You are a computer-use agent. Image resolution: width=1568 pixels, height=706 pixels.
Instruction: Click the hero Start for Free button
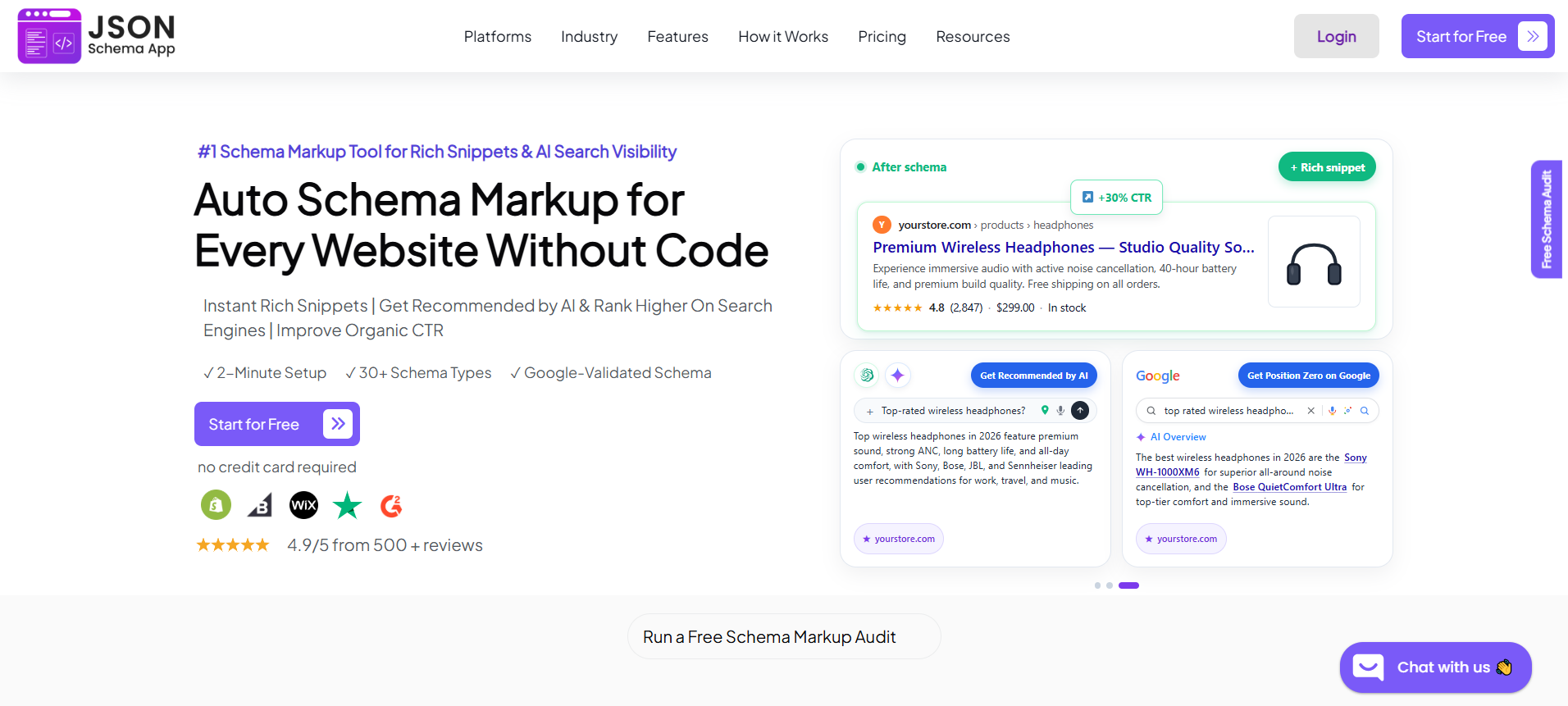(277, 424)
